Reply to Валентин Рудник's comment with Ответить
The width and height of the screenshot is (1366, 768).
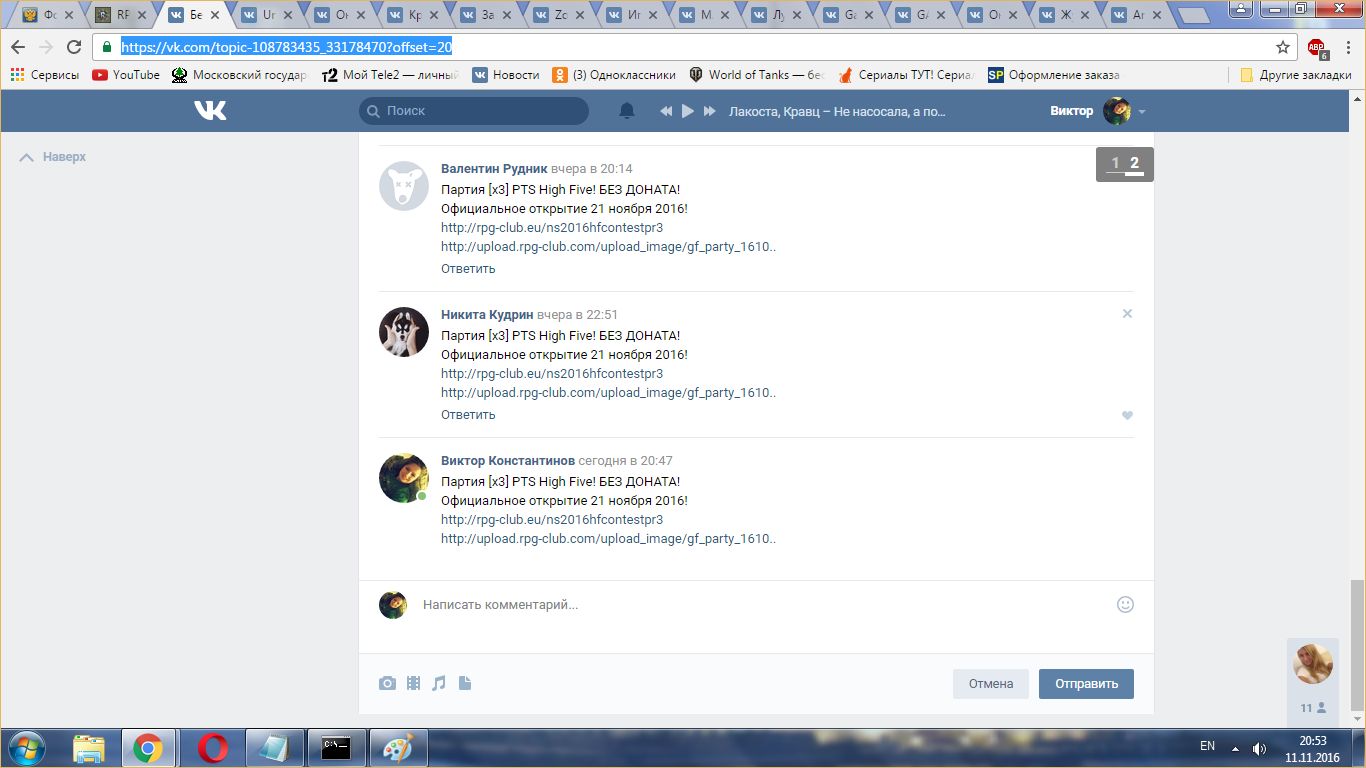(x=468, y=269)
